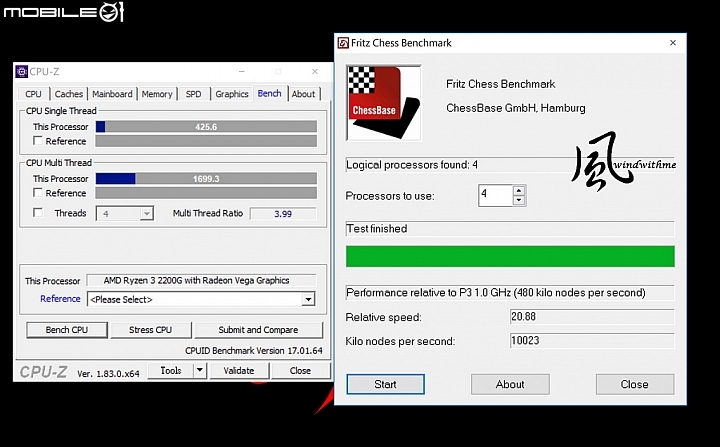The image size is (720, 447).
Task: Open the Caches tab
Action: (68, 94)
